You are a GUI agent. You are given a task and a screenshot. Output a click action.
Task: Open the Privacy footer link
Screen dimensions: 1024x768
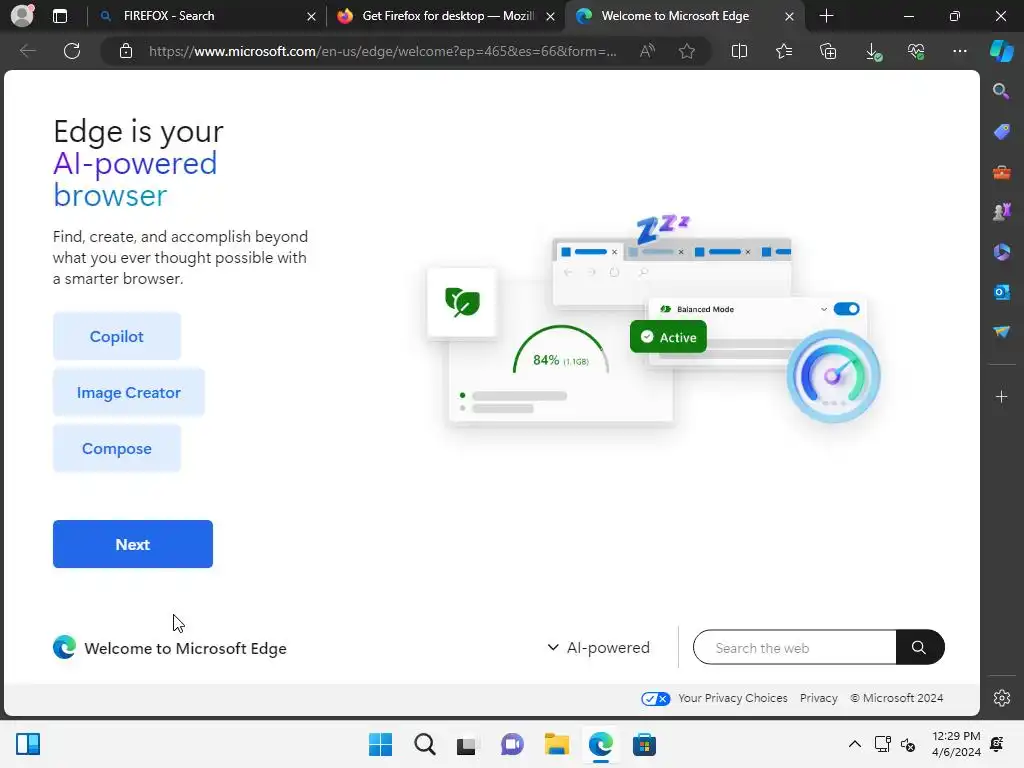pyautogui.click(x=818, y=698)
